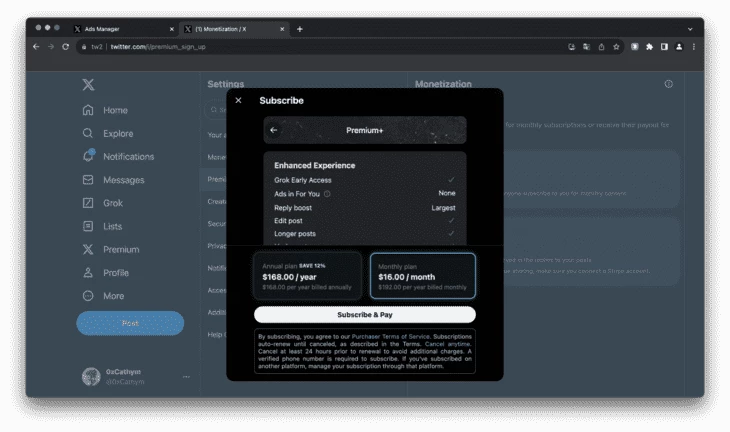The width and height of the screenshot is (730, 432).
Task: Open 0xCathym account avatar
Action: pyautogui.click(x=91, y=377)
